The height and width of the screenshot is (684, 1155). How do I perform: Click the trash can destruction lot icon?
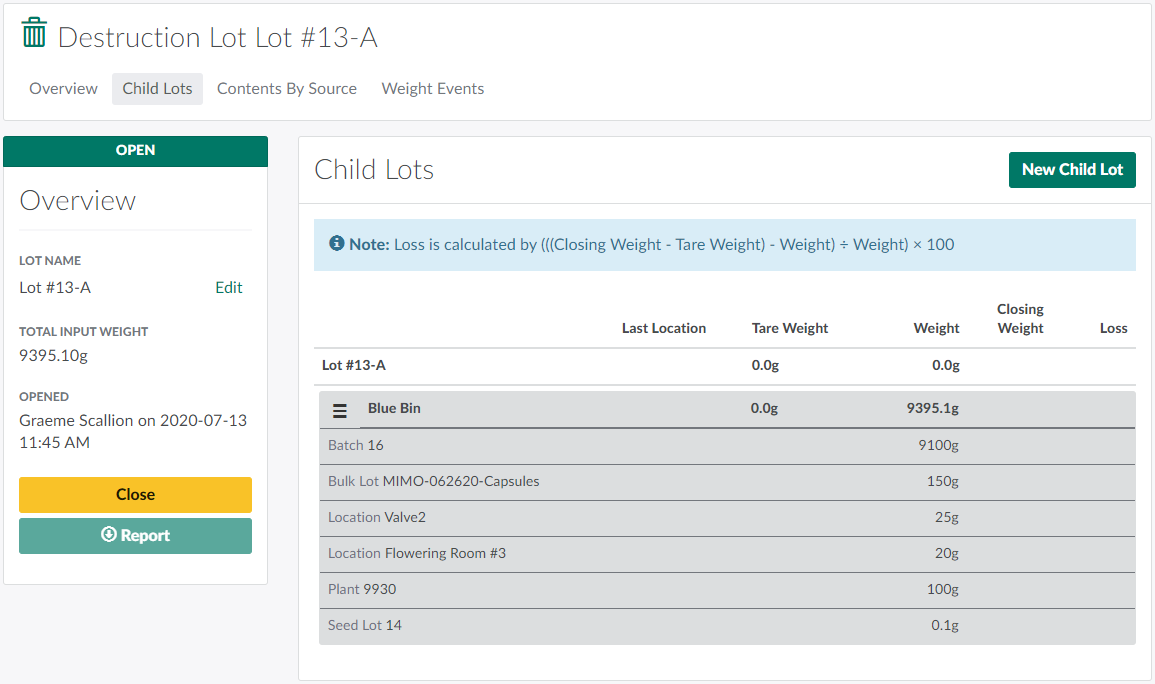34,33
